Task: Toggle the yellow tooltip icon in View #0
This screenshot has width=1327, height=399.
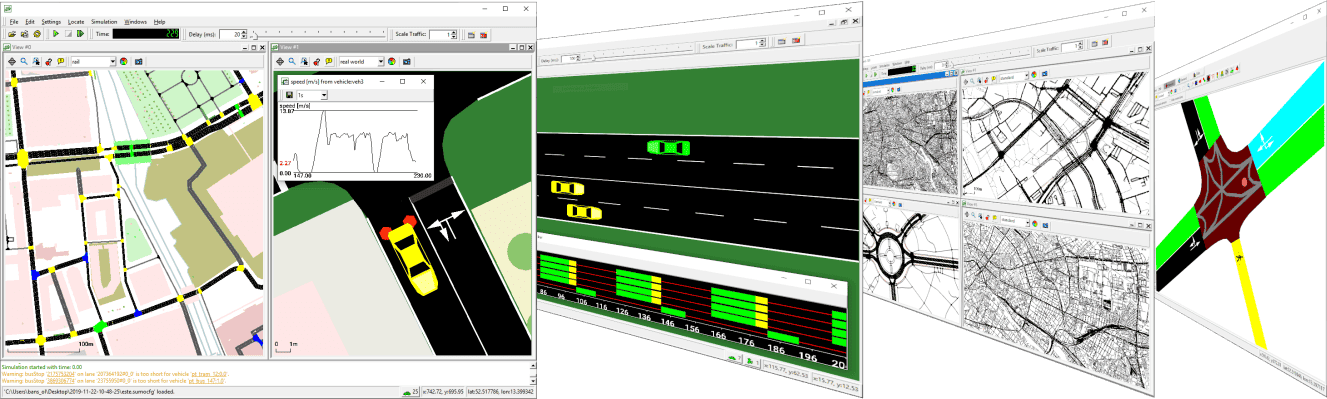Action: pos(61,61)
